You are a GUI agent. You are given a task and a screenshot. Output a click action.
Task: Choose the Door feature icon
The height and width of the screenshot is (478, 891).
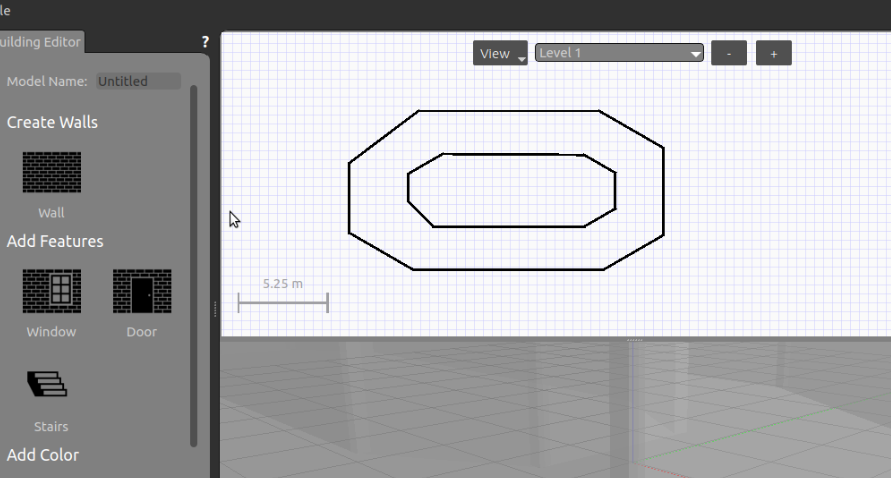142,291
